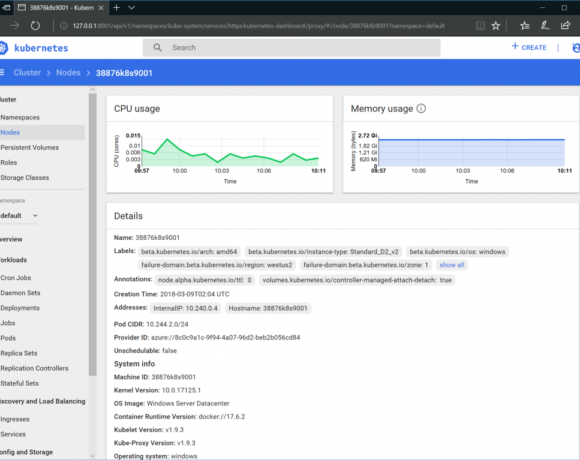Click the arch: amd64 label chip

[x=189, y=252]
